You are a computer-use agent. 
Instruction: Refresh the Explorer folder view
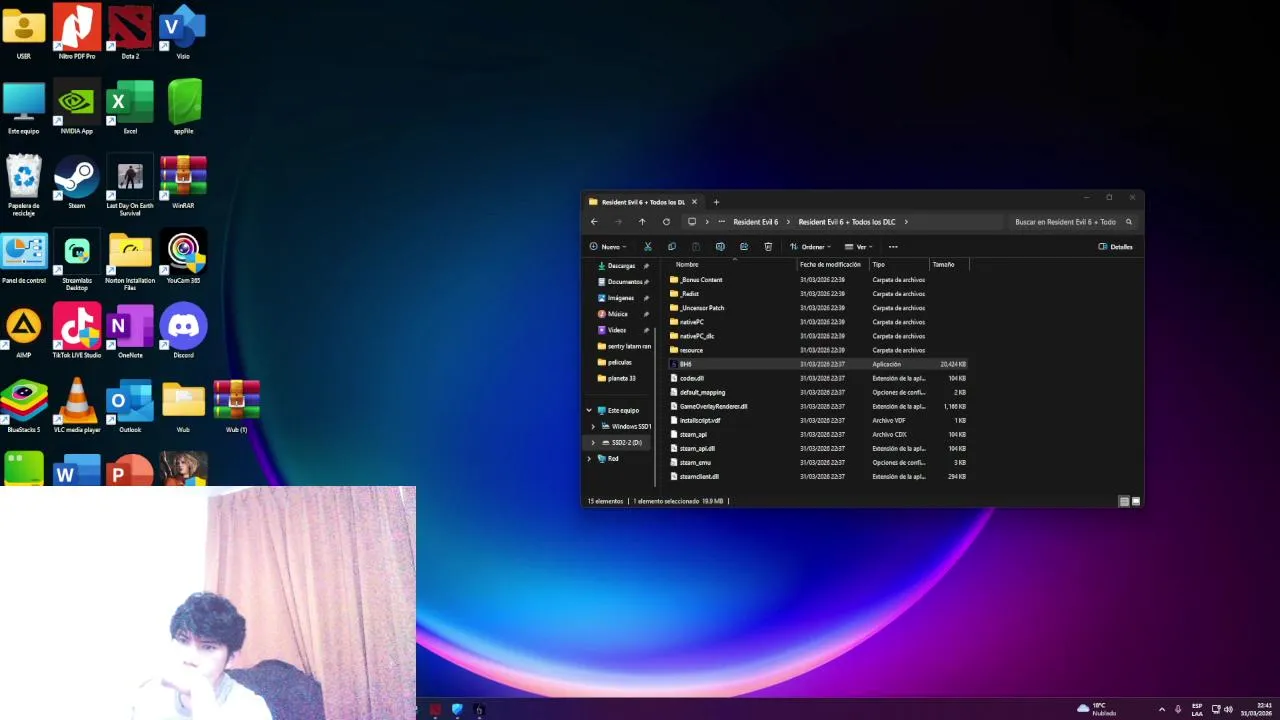click(x=666, y=222)
